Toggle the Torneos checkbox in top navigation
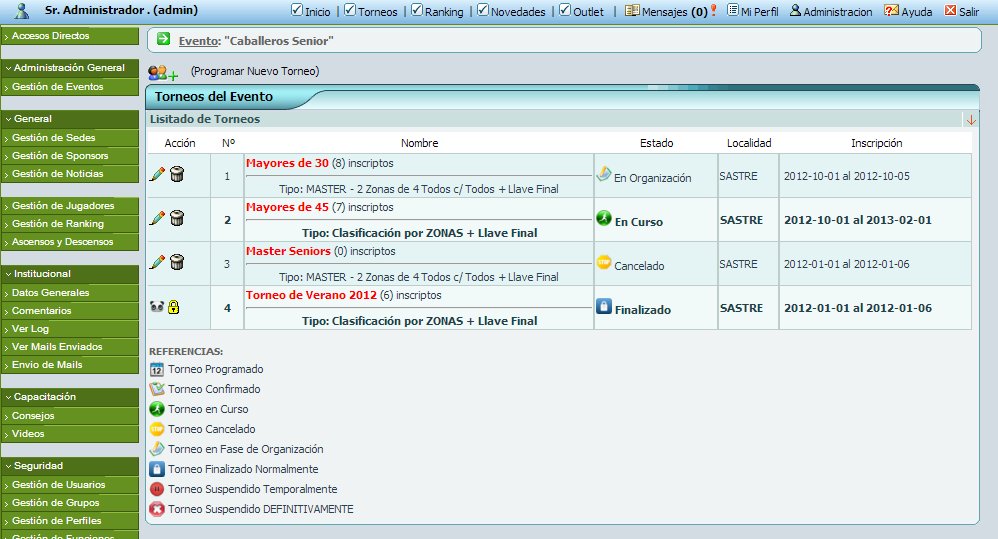This screenshot has height=539, width=998. tap(350, 11)
